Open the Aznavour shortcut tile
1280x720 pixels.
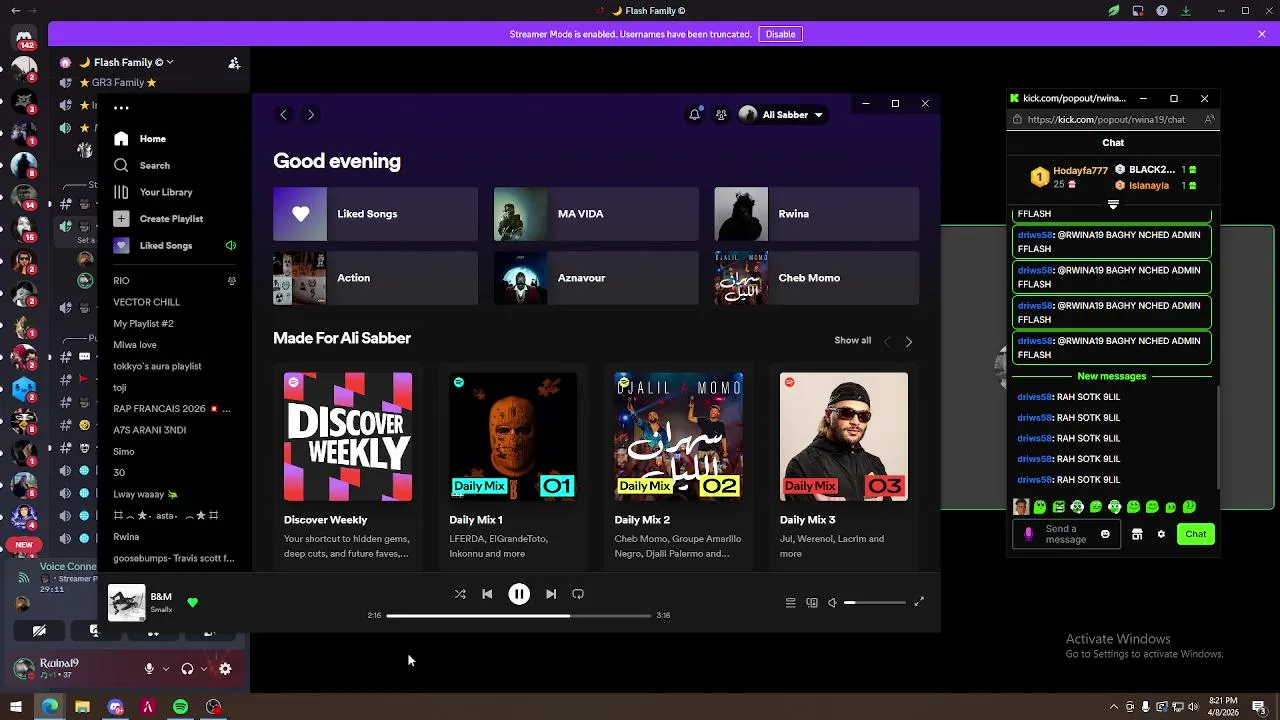point(596,278)
